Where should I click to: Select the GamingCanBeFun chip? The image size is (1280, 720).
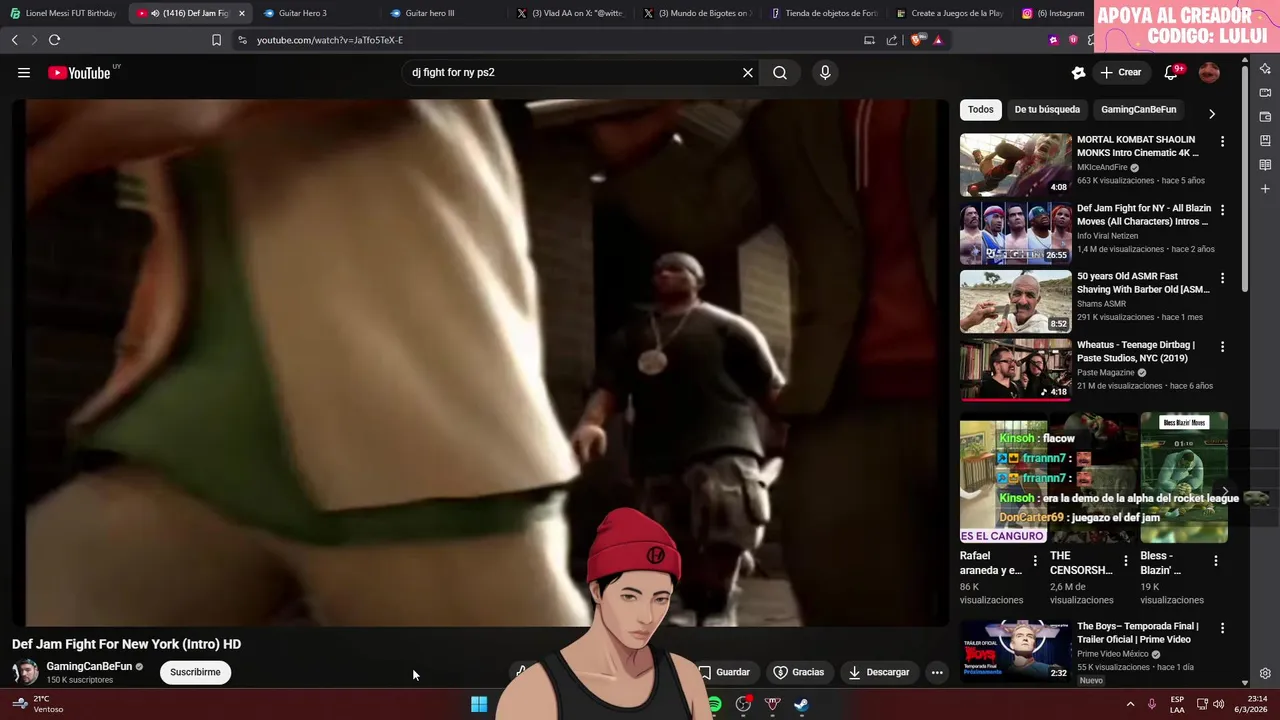tap(1139, 109)
